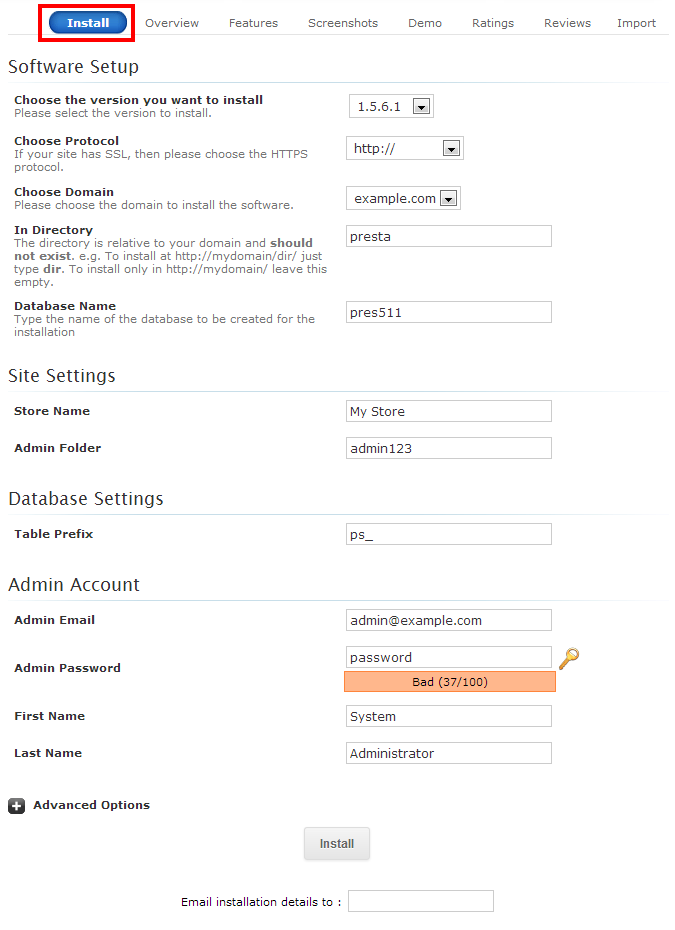Open the Features tab

coord(253,23)
